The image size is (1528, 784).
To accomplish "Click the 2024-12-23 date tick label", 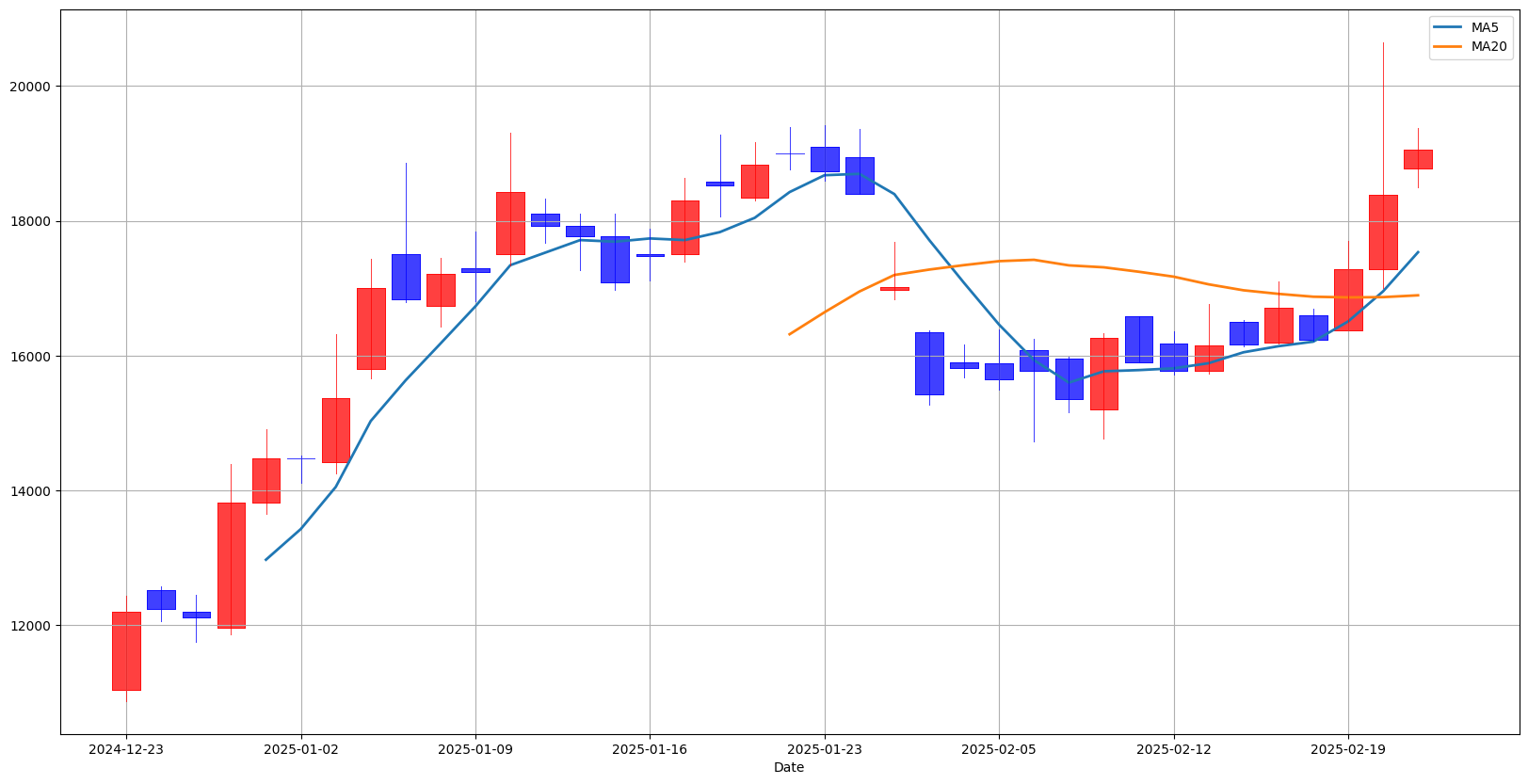I will pos(126,749).
